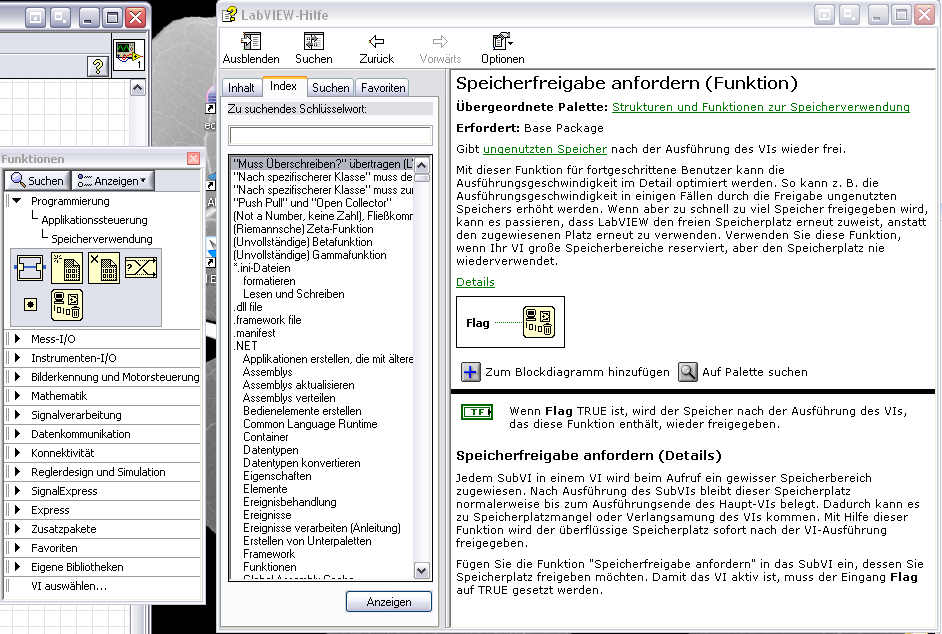Image resolution: width=942 pixels, height=634 pixels.
Task: Open the Anzeigen dropdown in Funktionen palette
Action: (112, 180)
